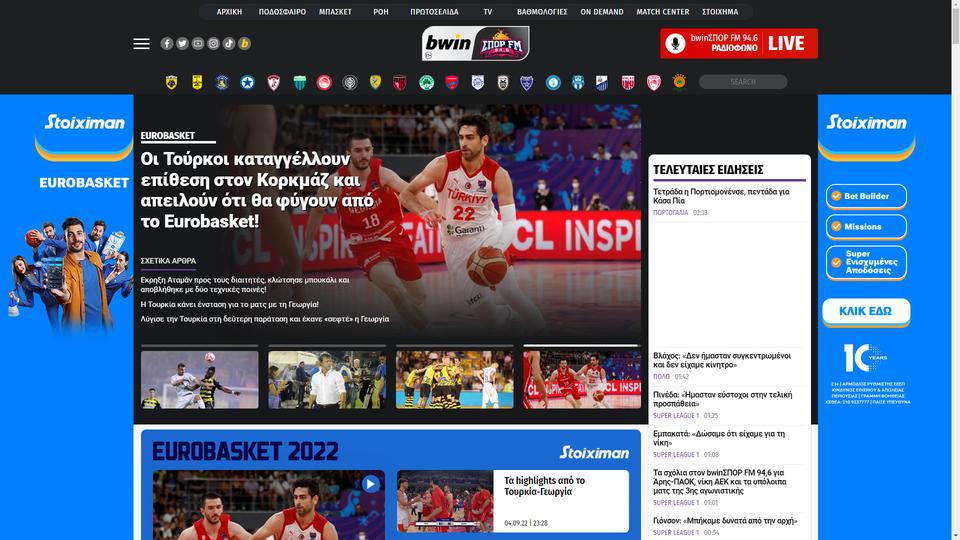Image resolution: width=960 pixels, height=540 pixels.
Task: Select the Asteras Tripolis team logo
Action: (x=222, y=82)
